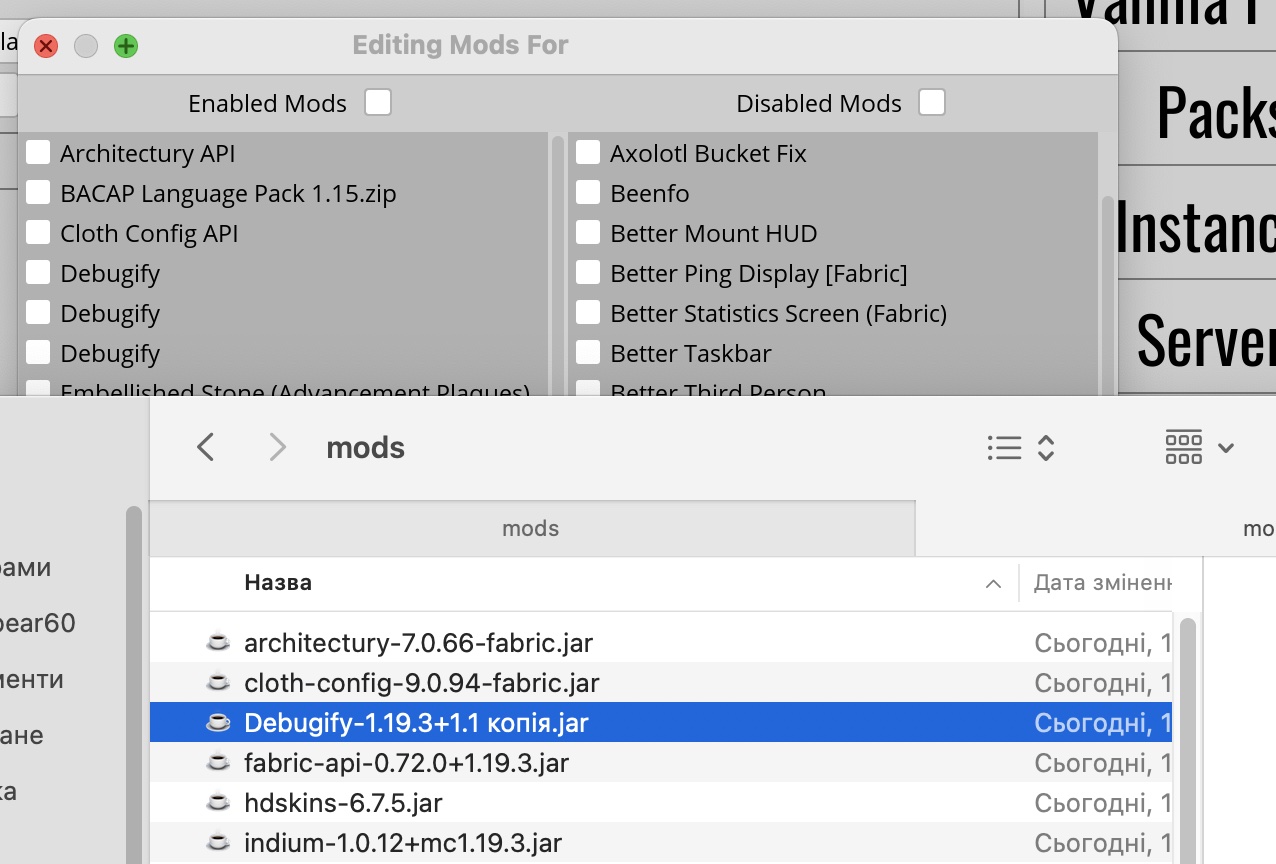The height and width of the screenshot is (864, 1276).
Task: Toggle sort direction on the Назва column
Action: point(992,583)
